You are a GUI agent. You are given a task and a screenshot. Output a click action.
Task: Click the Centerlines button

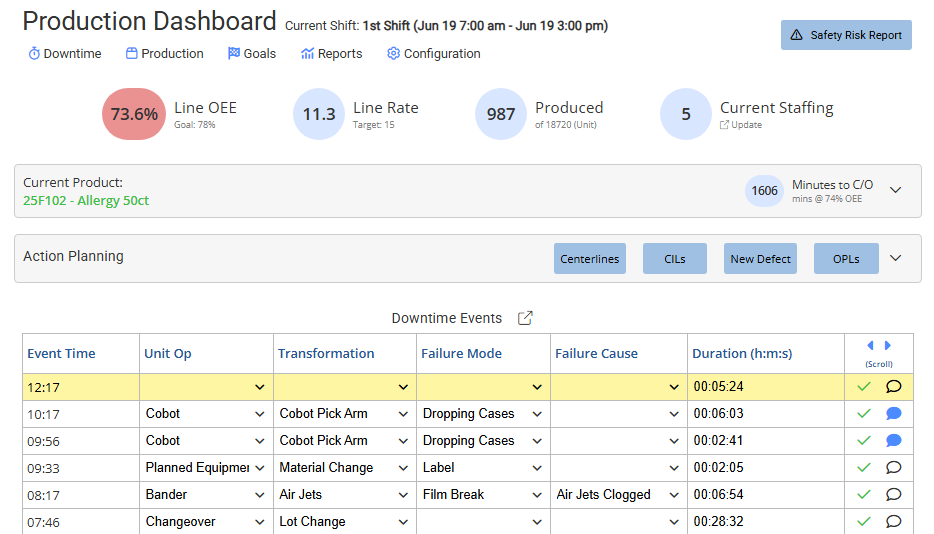(x=590, y=259)
